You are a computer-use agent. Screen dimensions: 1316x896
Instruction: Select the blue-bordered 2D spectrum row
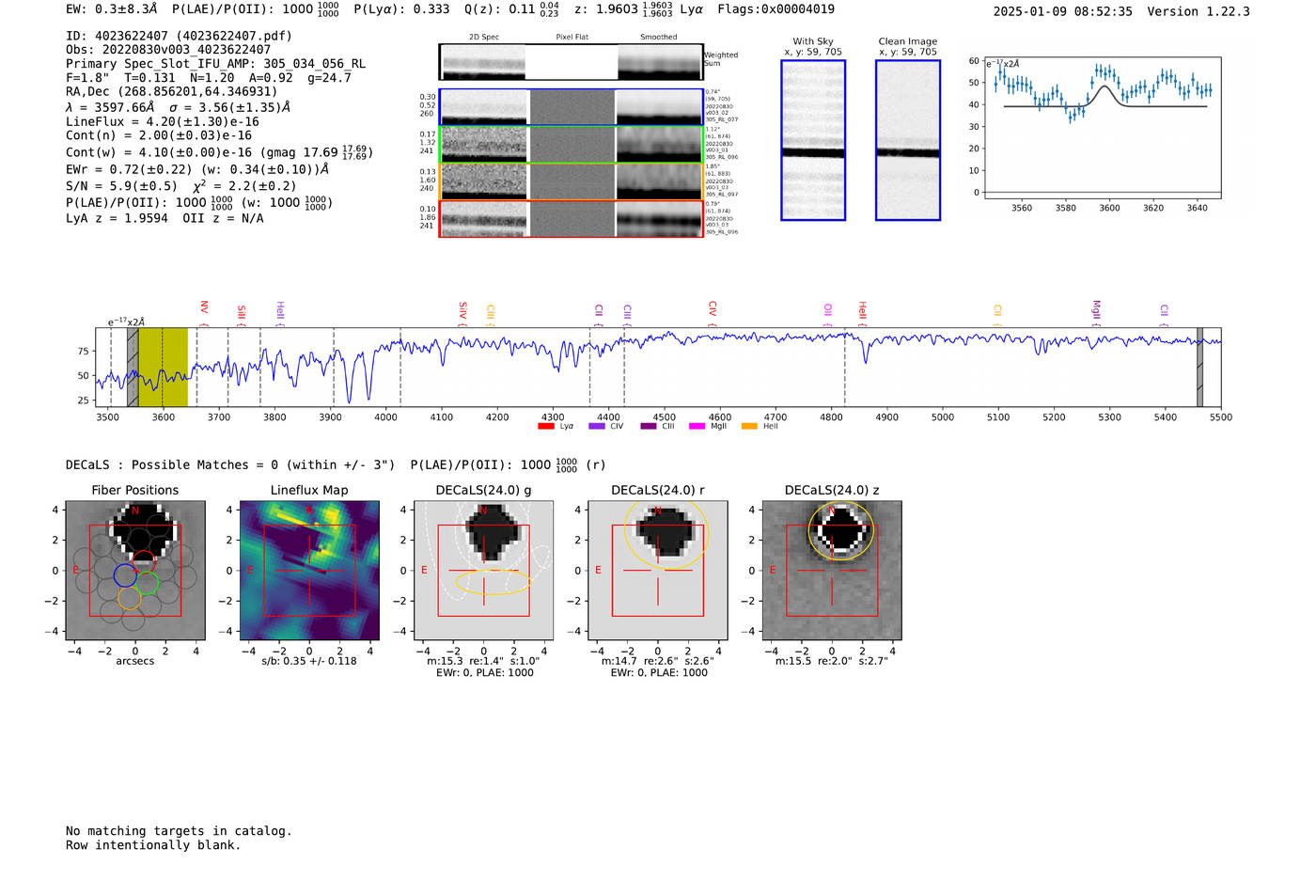tap(572, 107)
